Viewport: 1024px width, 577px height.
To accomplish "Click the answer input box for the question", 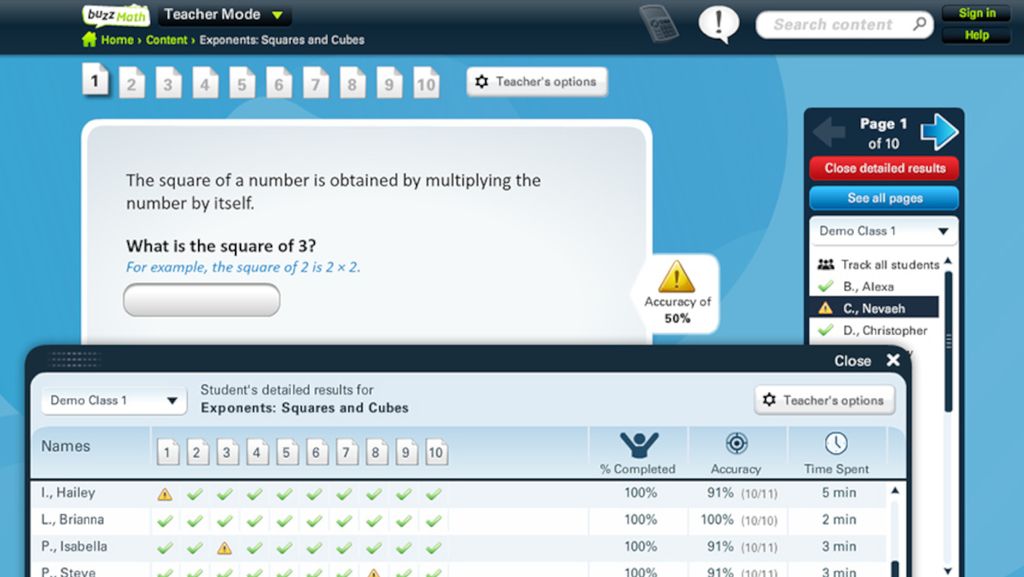I will (202, 300).
